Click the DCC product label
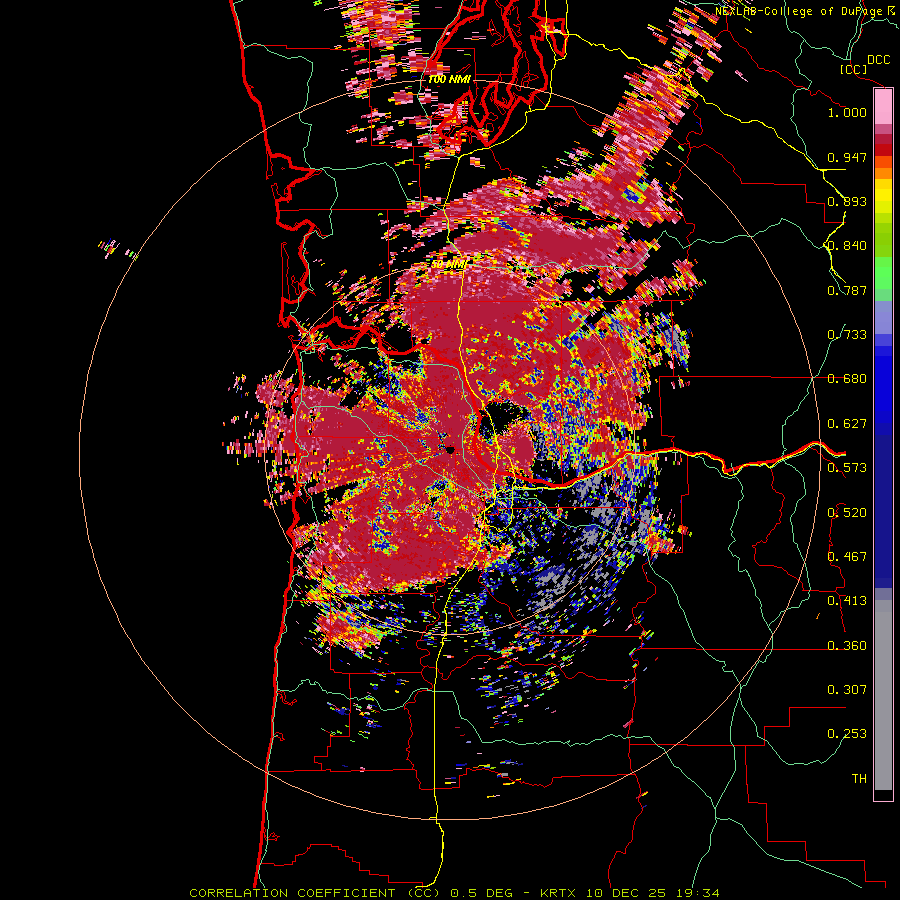Image resolution: width=900 pixels, height=900 pixels. [879, 60]
